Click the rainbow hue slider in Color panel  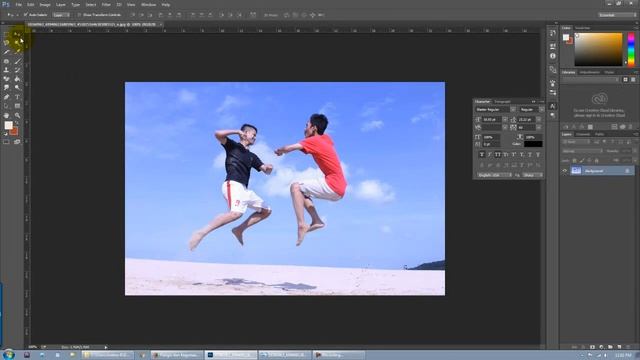pyautogui.click(x=631, y=50)
